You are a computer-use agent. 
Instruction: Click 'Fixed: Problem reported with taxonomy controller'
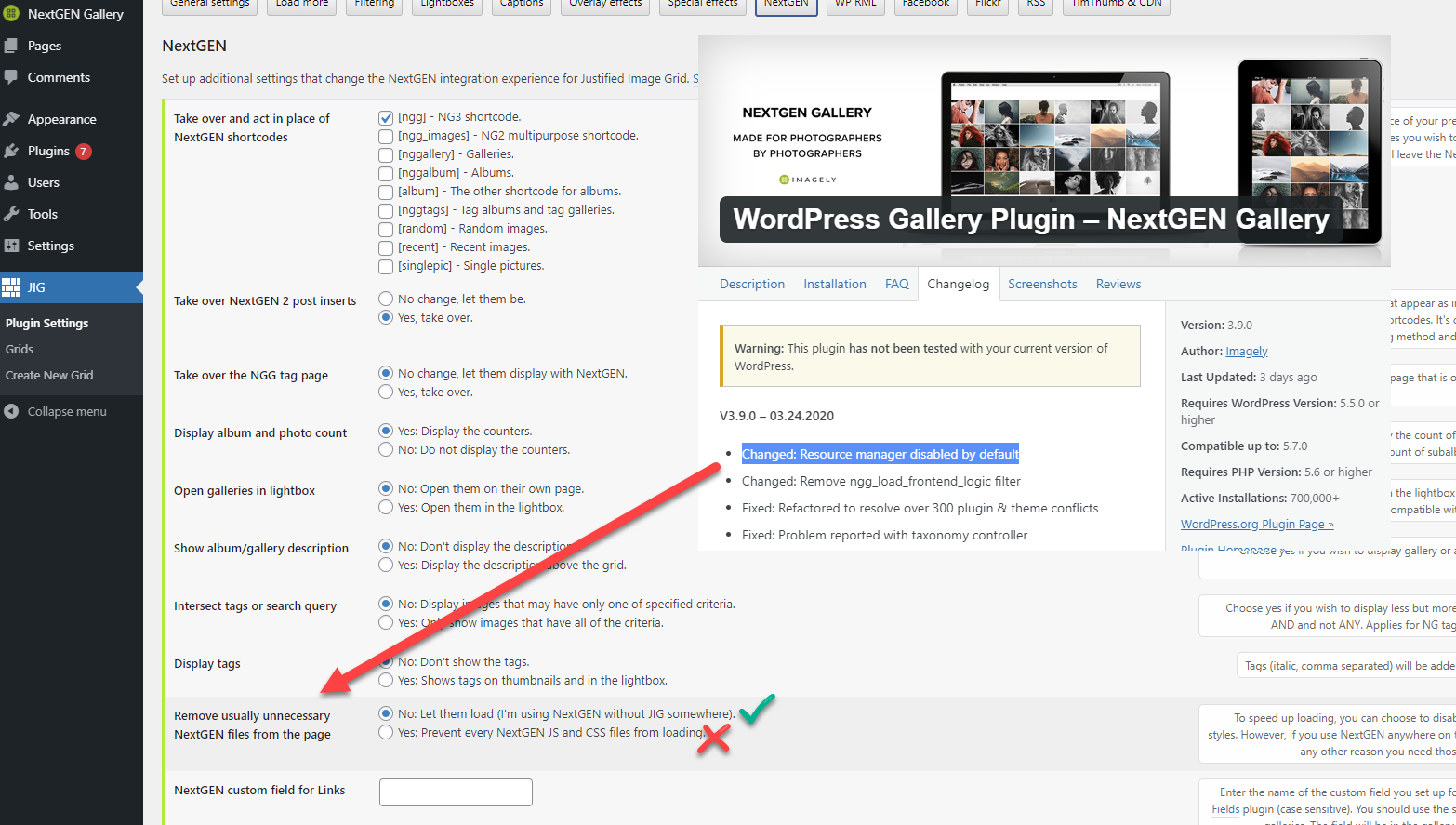885,535
